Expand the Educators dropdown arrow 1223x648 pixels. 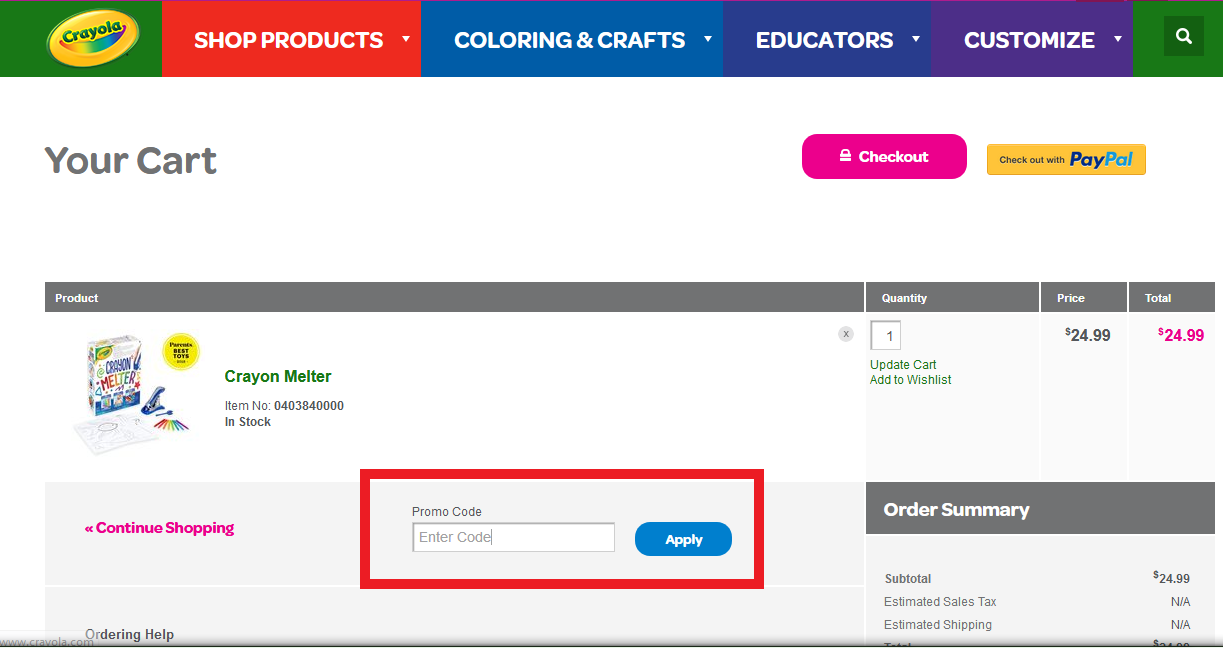click(916, 39)
